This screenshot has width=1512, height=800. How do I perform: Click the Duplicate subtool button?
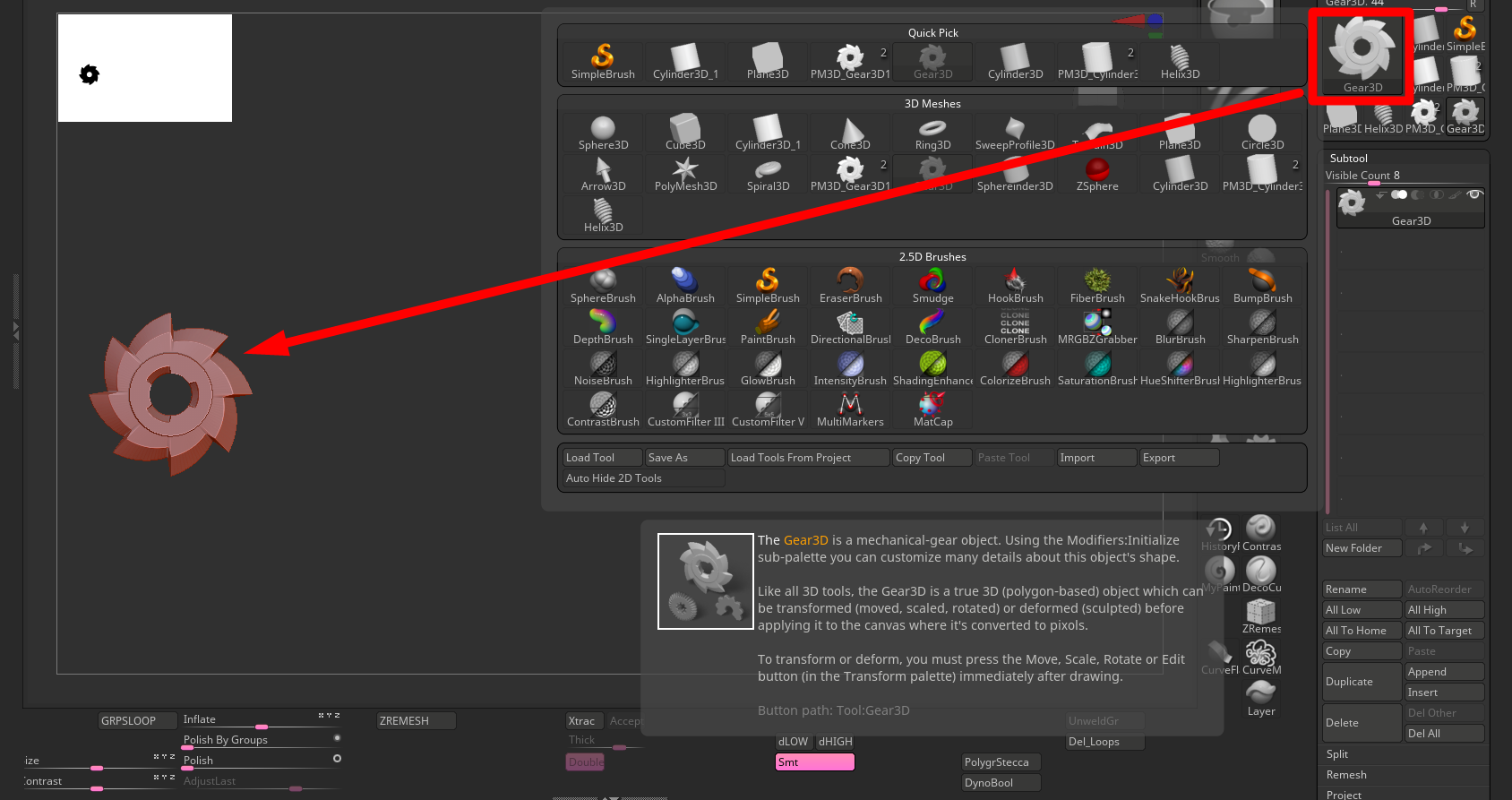tap(1362, 682)
